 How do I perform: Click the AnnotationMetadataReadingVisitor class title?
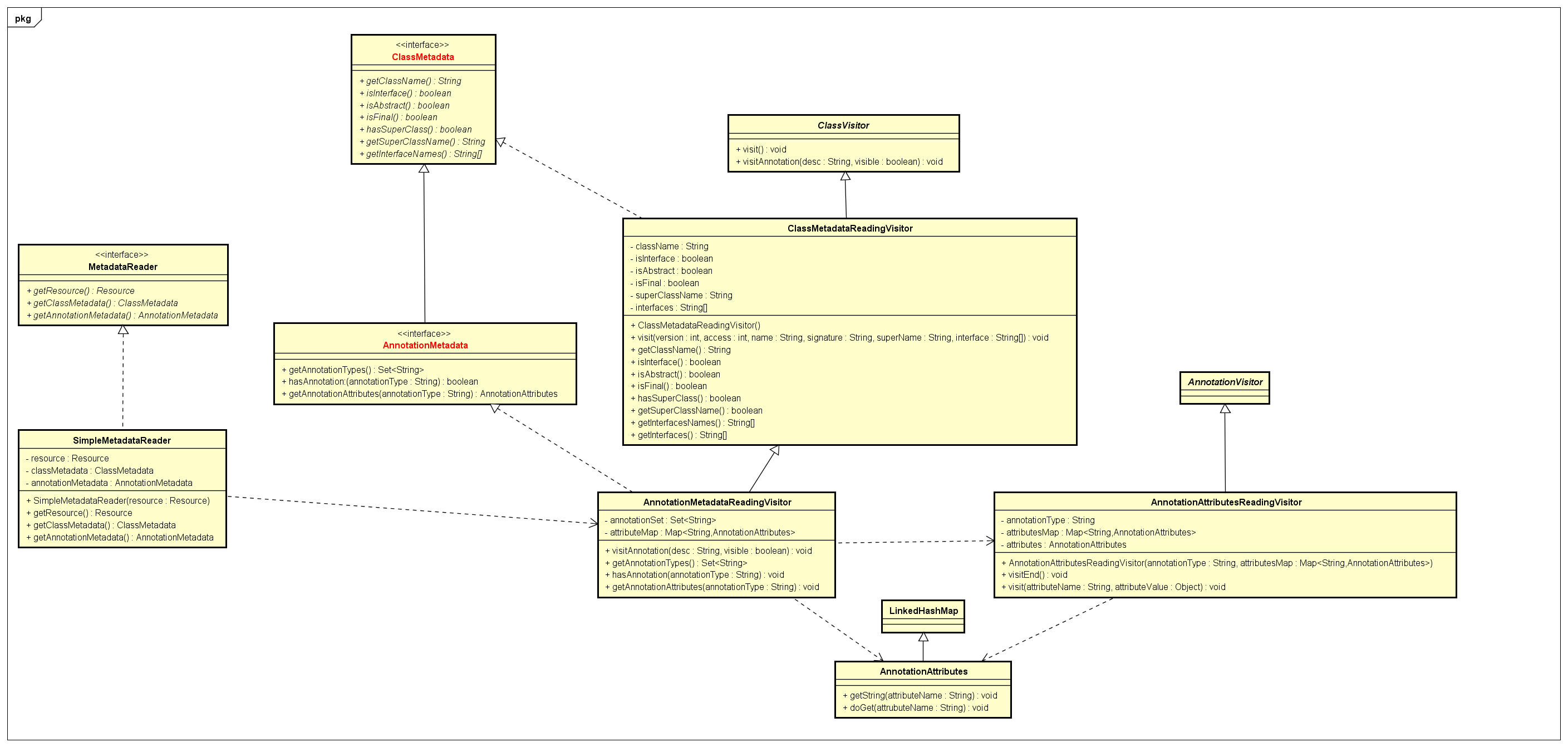point(717,502)
